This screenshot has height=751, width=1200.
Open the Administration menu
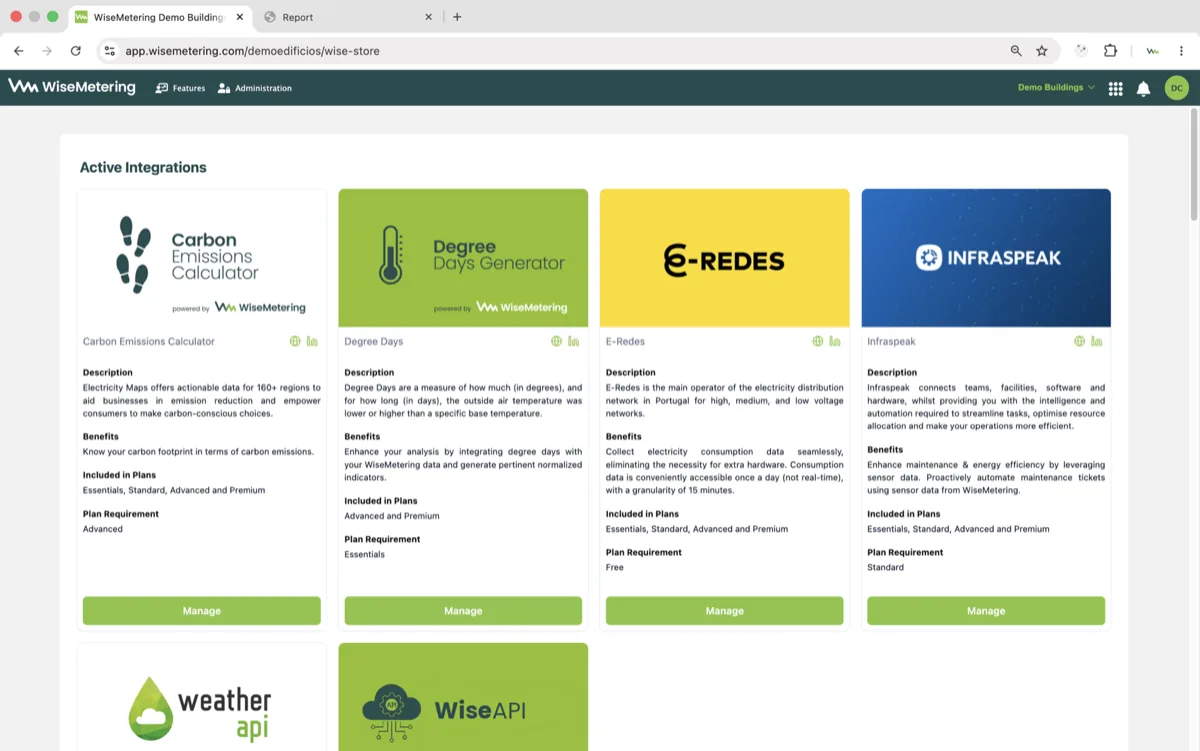pyautogui.click(x=255, y=88)
